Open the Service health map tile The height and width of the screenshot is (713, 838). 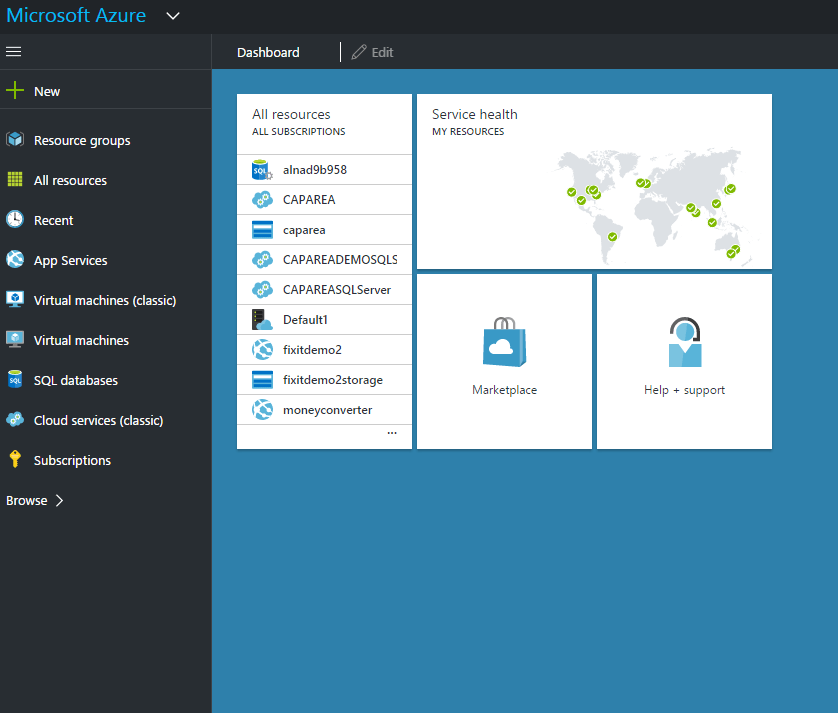point(594,182)
